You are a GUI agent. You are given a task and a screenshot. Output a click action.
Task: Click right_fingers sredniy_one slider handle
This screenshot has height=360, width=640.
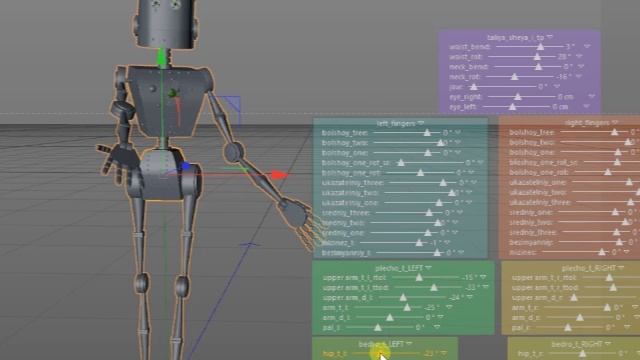(615, 212)
